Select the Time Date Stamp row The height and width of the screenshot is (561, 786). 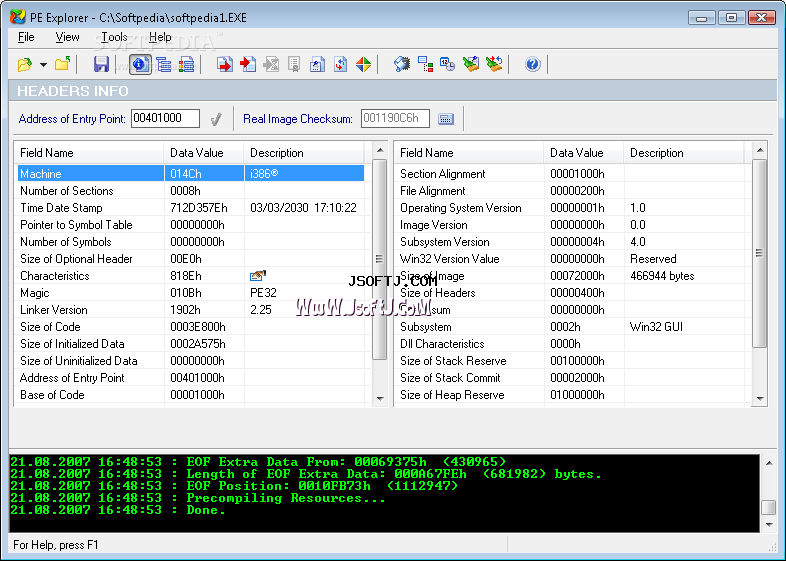coord(191,208)
